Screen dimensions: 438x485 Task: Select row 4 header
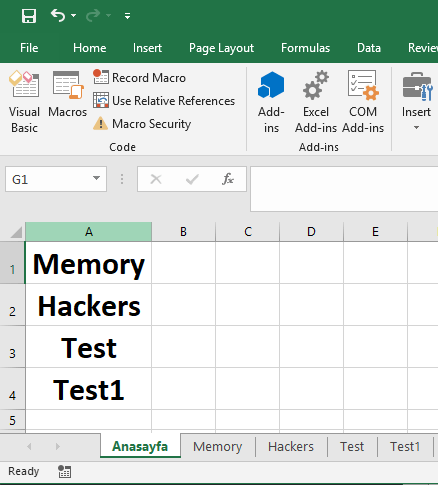point(12,389)
